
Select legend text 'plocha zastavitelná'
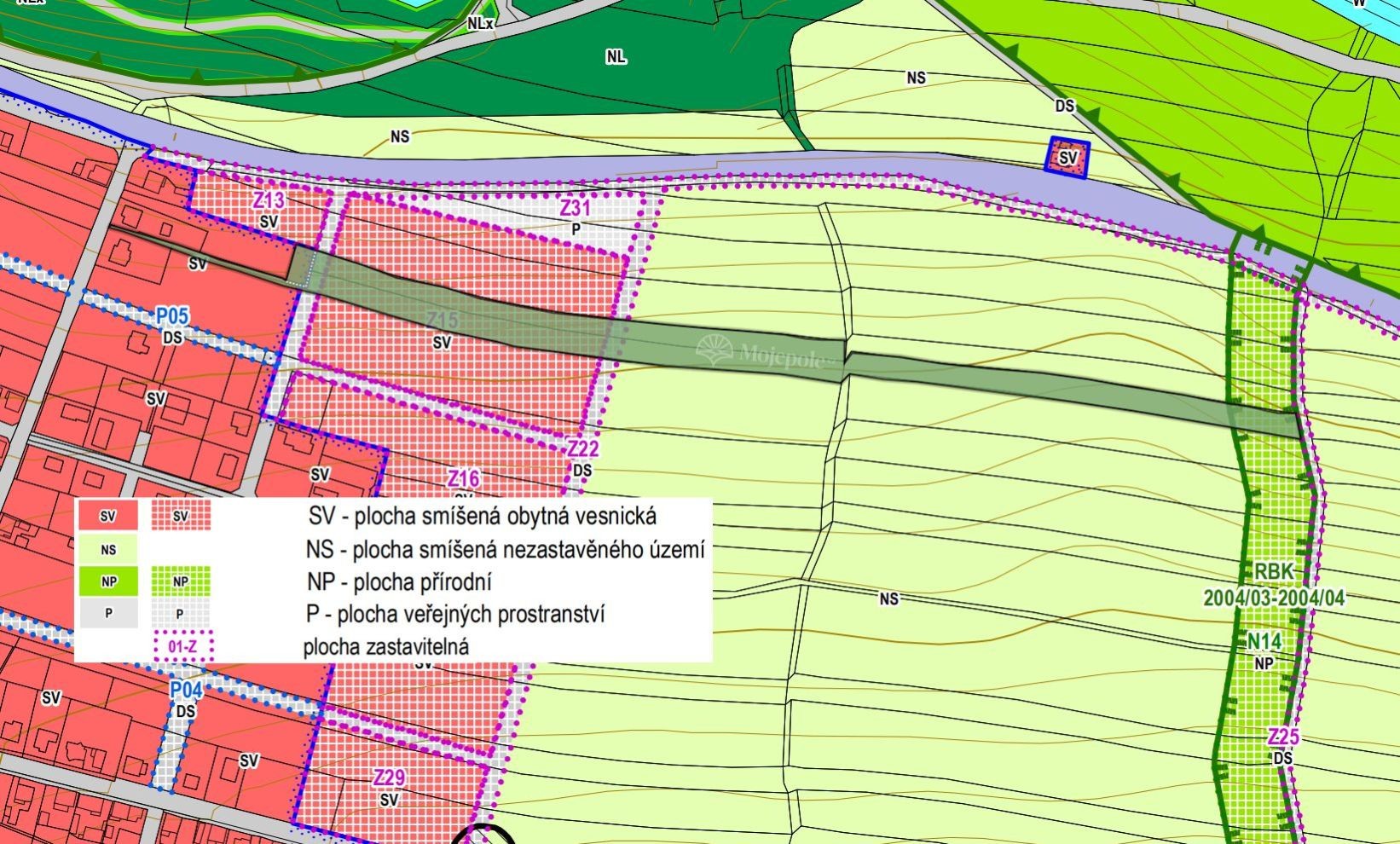tap(386, 646)
